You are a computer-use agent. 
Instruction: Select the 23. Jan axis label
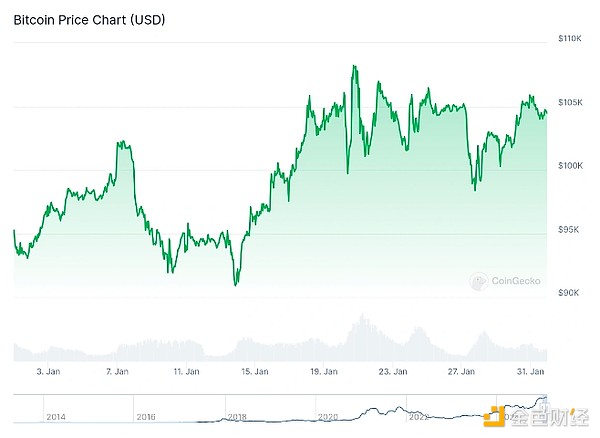(x=393, y=371)
